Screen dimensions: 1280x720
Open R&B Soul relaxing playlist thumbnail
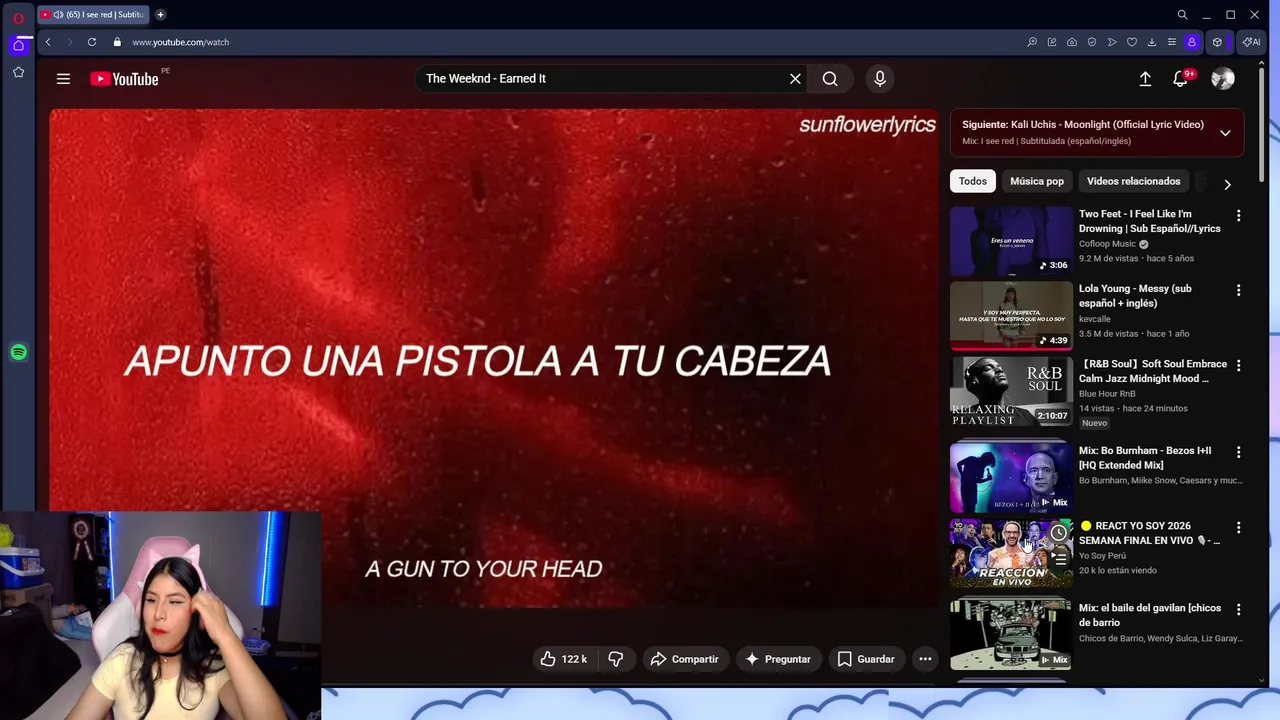(x=1011, y=392)
